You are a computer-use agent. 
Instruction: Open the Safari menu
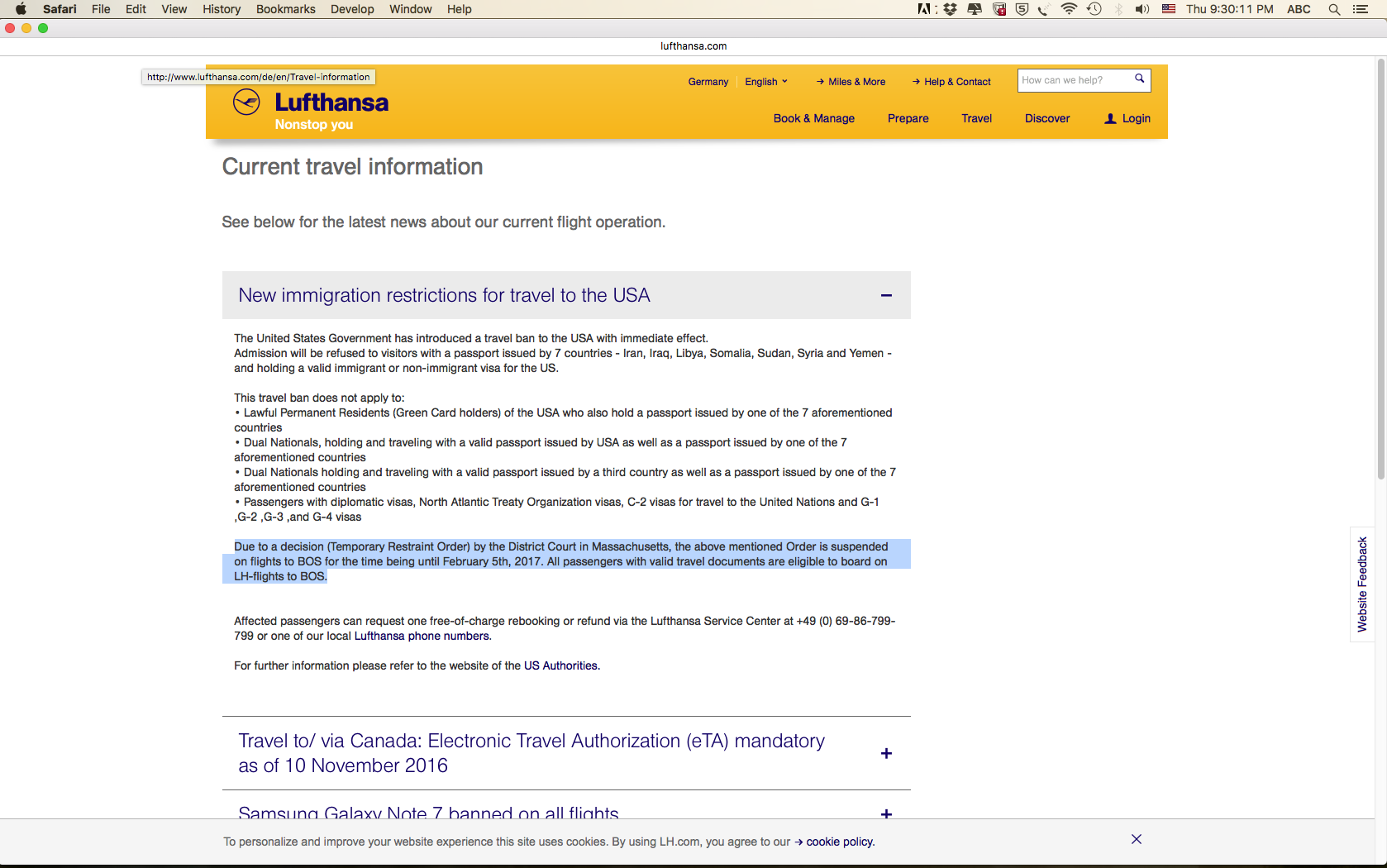pos(60,9)
